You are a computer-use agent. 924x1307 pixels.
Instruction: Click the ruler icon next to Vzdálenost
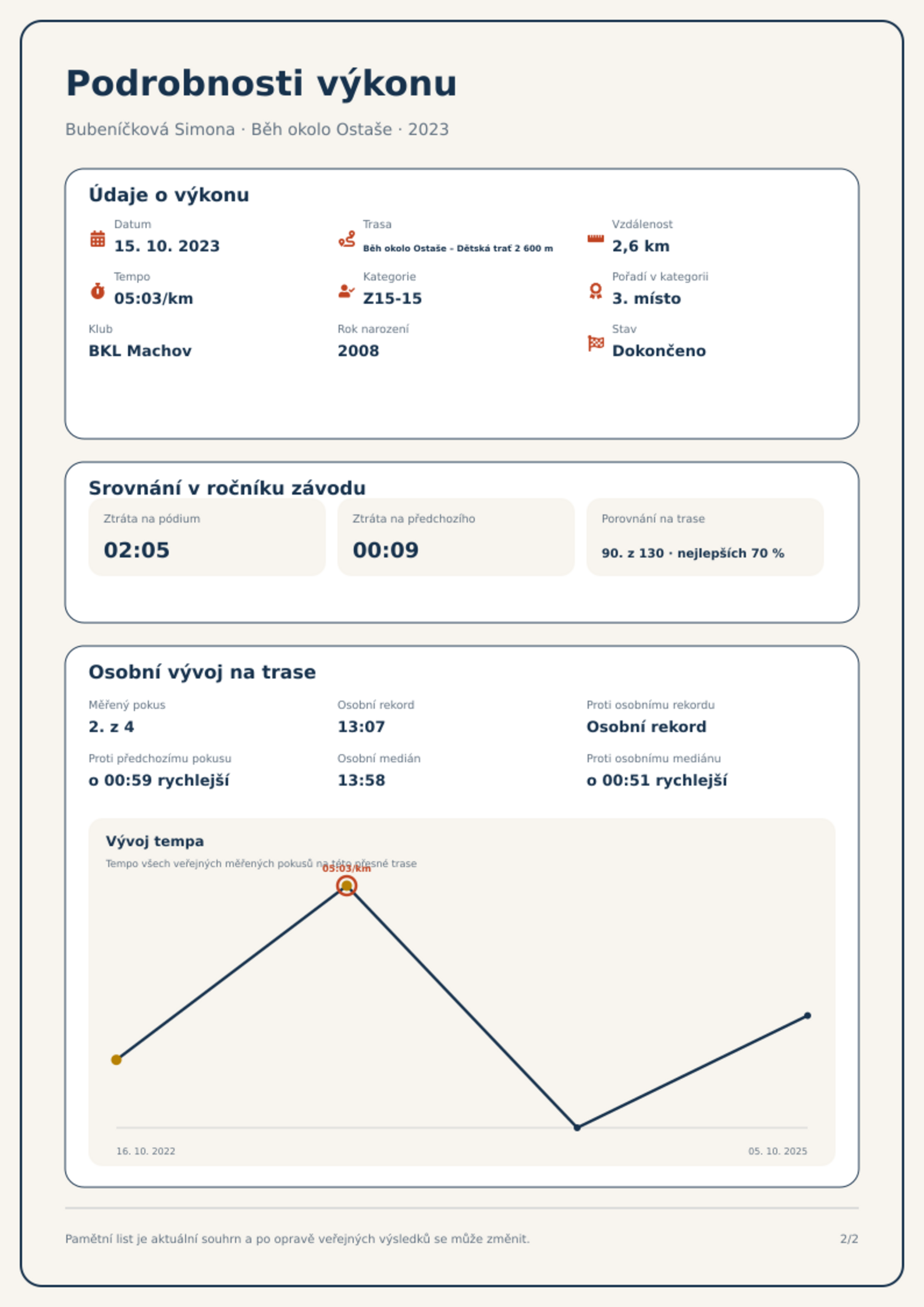[x=595, y=239]
